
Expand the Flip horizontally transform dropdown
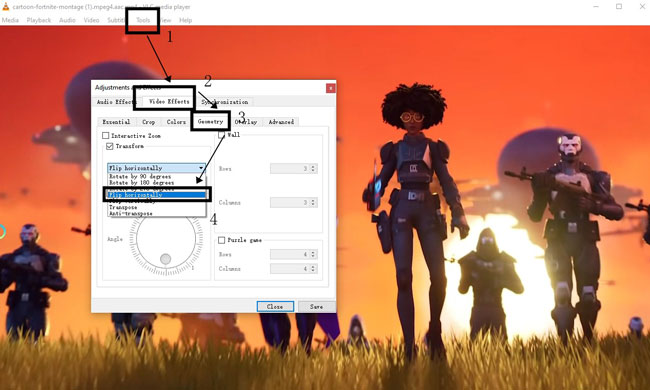point(156,168)
